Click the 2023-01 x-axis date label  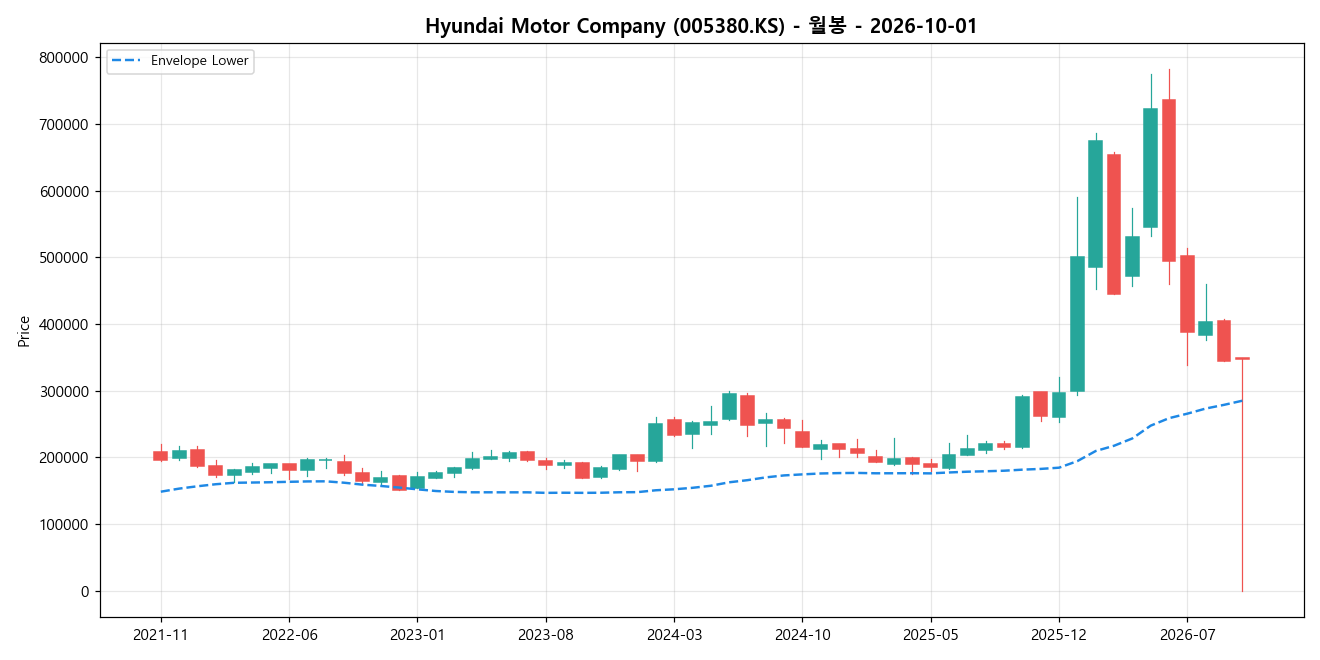point(417,636)
